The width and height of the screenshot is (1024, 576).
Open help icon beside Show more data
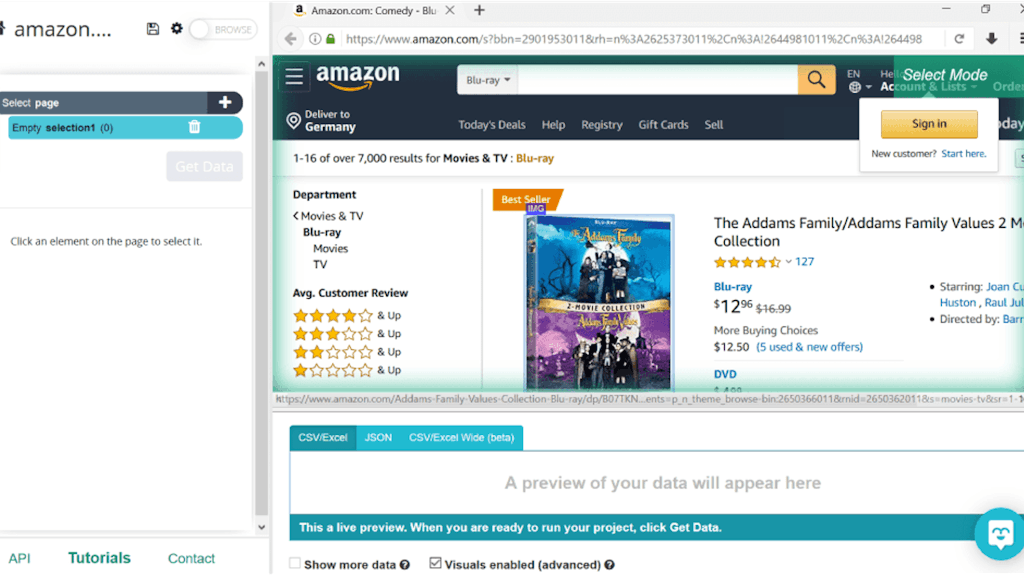point(405,565)
